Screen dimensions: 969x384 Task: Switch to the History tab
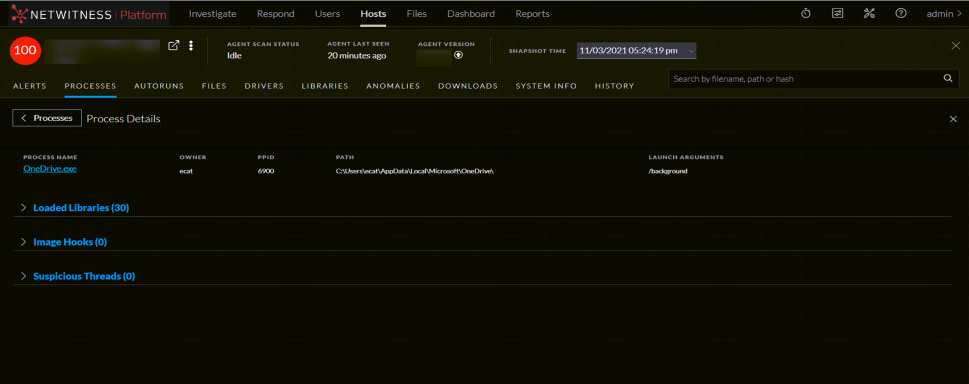click(614, 86)
